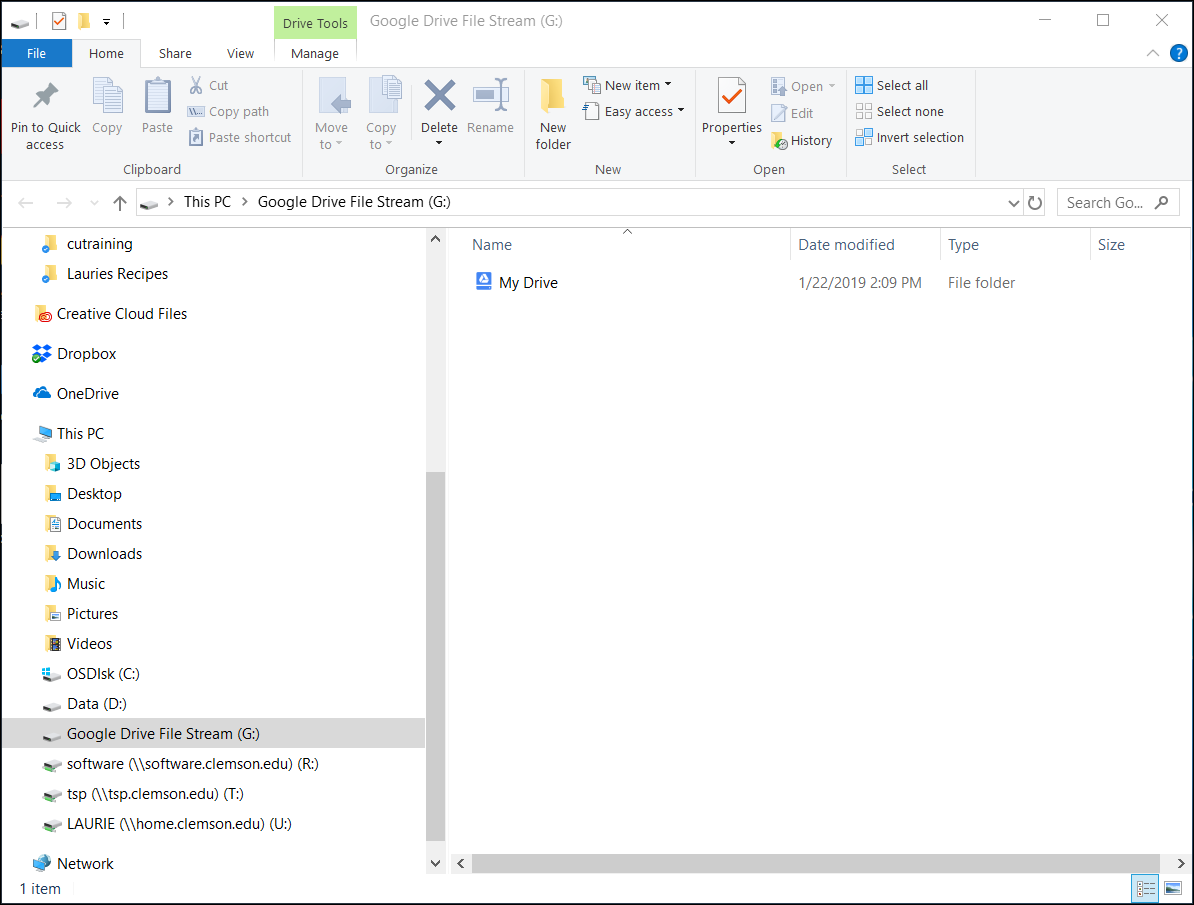Select Creative Cloud Files in navigation pane

point(122,314)
